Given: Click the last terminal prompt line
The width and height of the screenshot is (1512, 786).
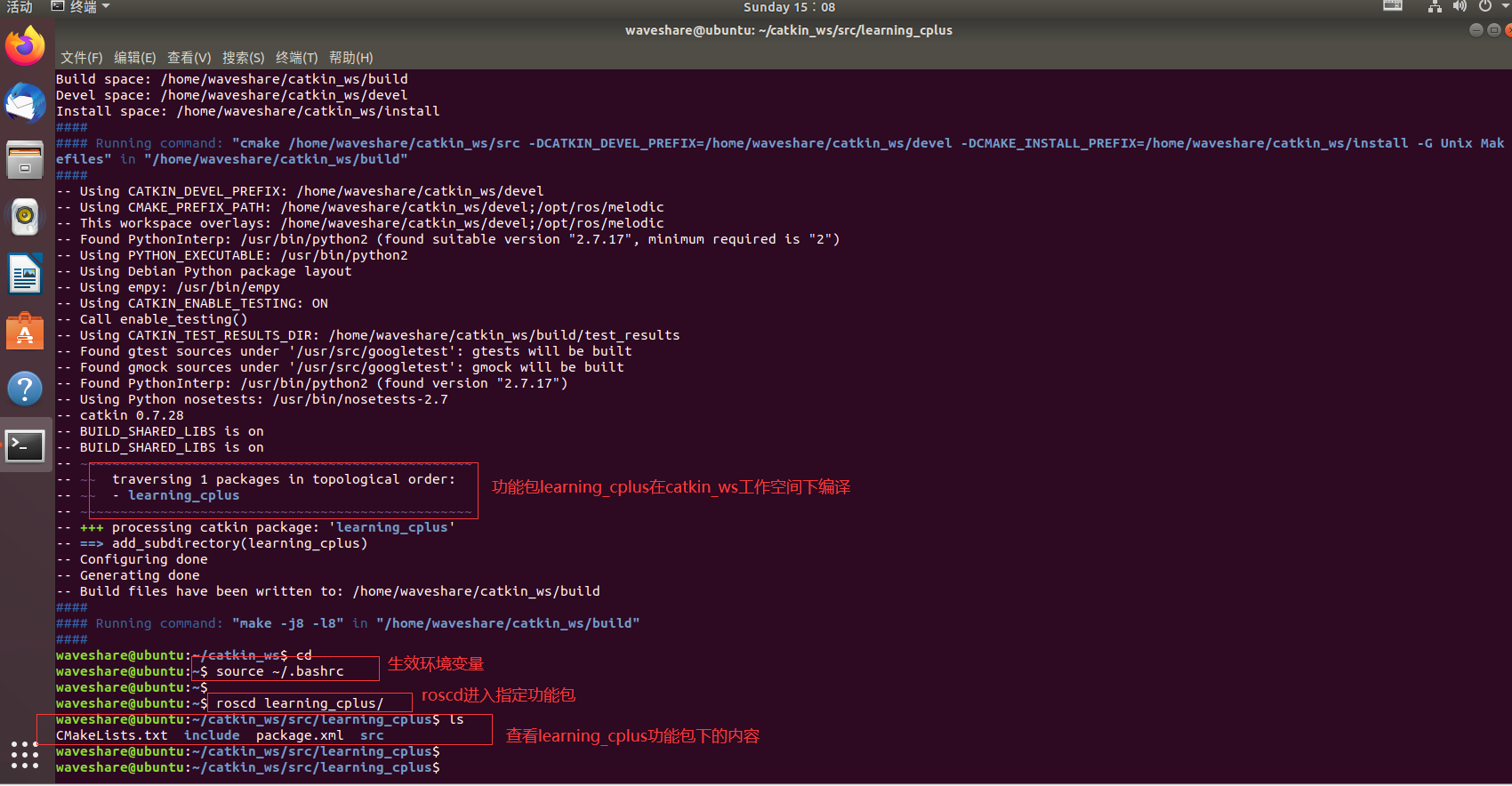Looking at the screenshot, I should point(248,767).
